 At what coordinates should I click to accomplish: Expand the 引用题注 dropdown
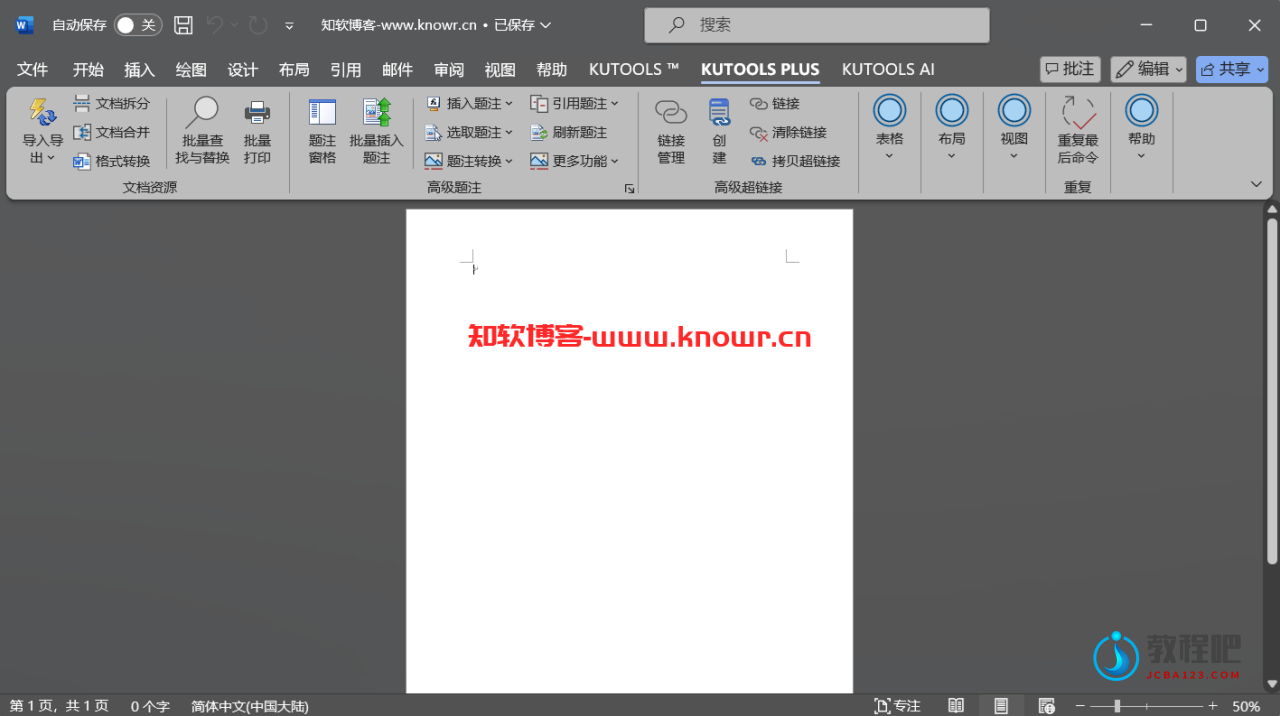tap(575, 103)
